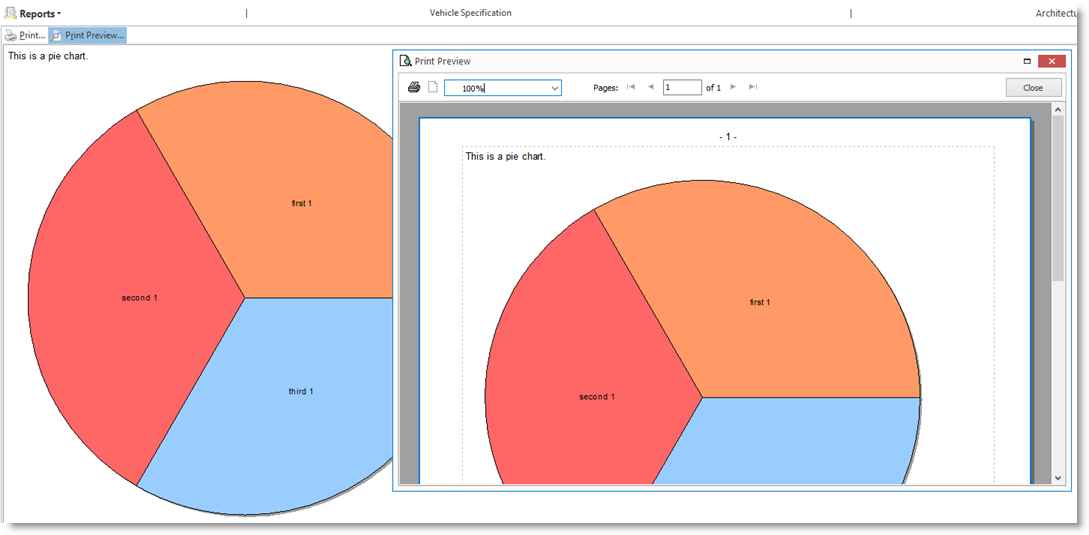Maximize the Print Preview window

pos(1026,61)
